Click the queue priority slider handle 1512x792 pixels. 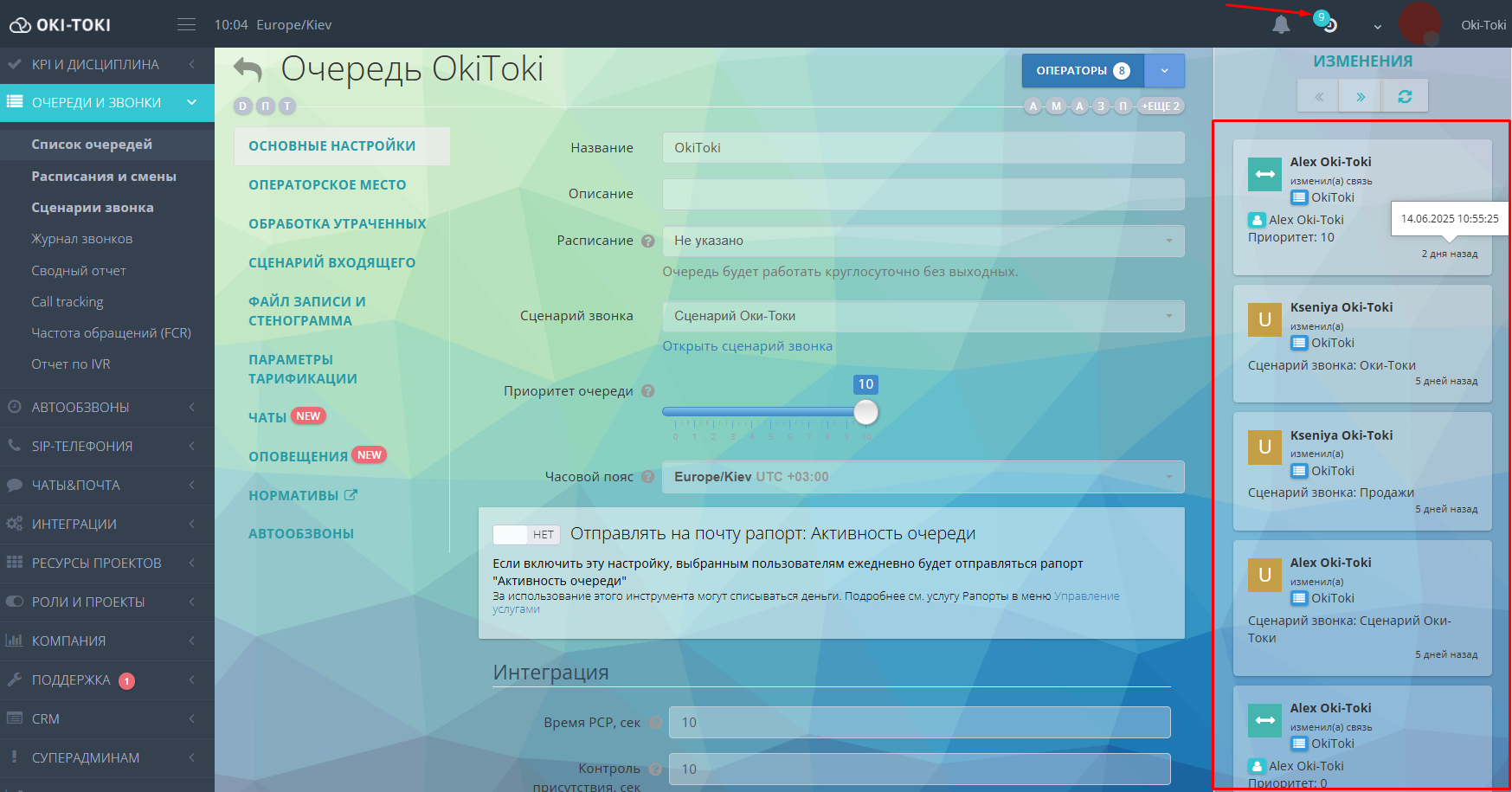point(865,412)
